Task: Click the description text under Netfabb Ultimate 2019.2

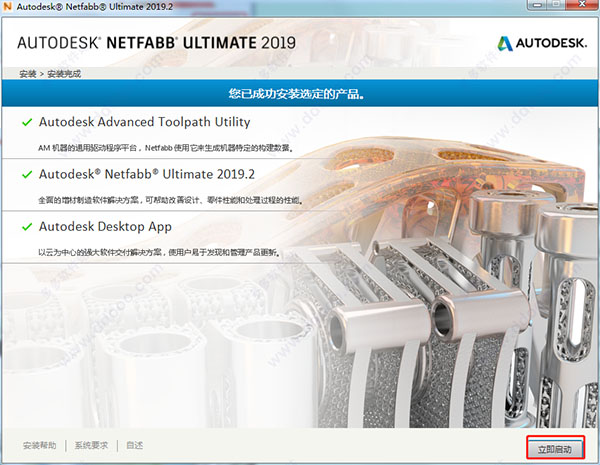Action: point(171,200)
